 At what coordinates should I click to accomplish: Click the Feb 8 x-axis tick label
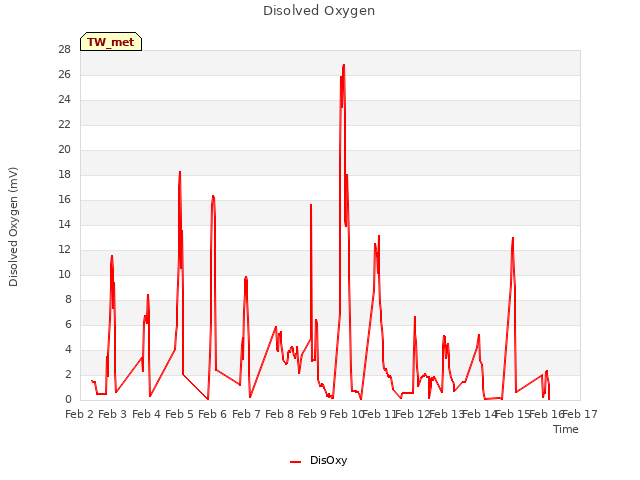279,414
